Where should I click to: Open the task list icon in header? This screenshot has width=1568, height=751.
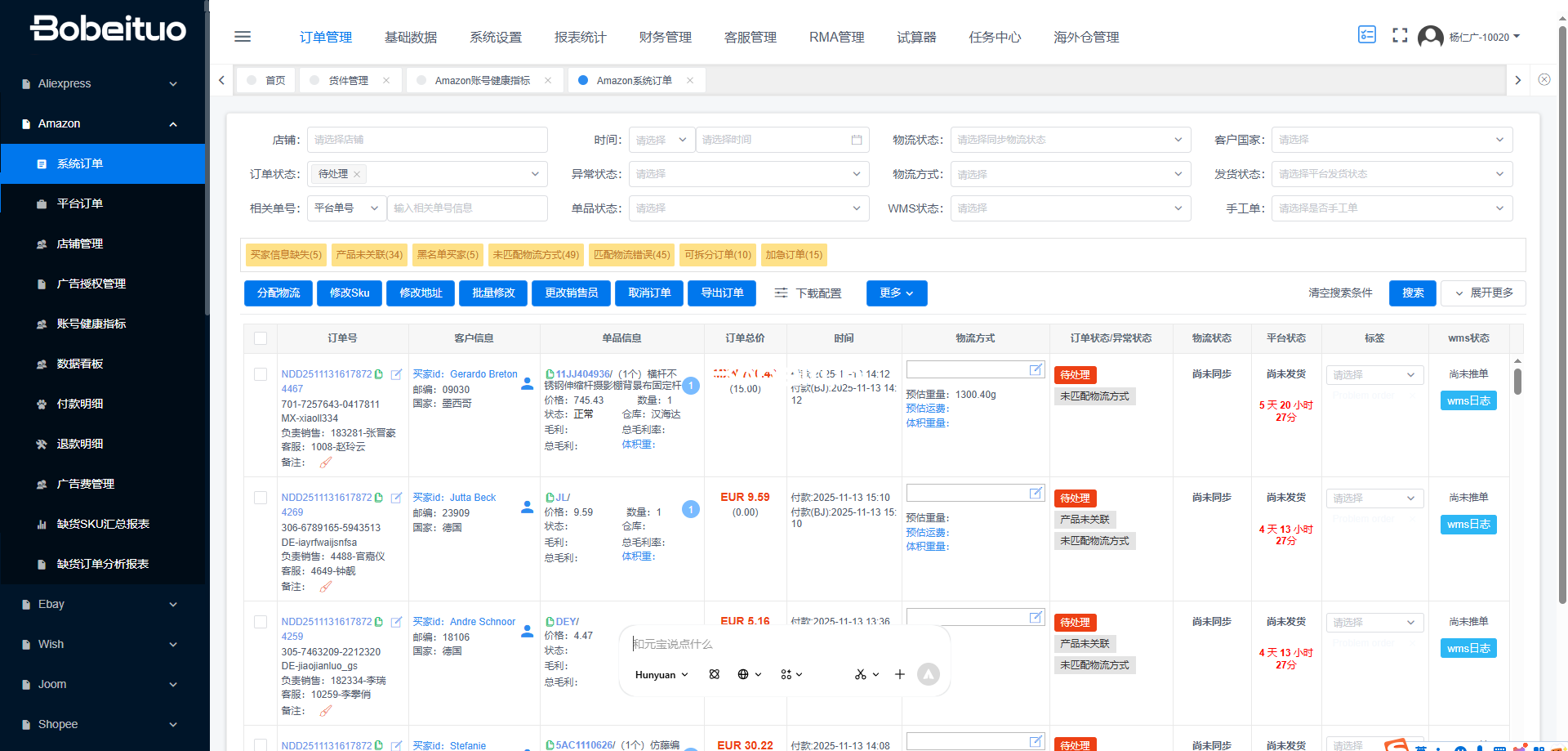click(x=1366, y=35)
